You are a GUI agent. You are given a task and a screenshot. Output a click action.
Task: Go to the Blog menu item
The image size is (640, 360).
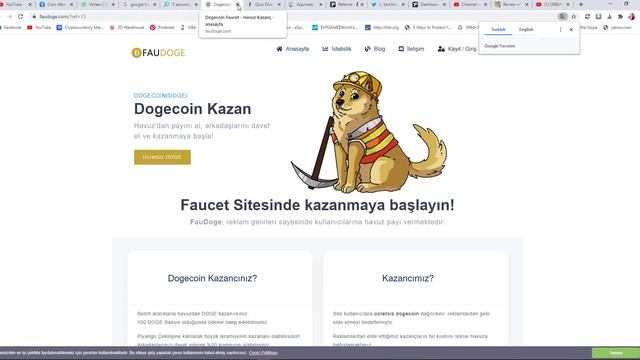(375, 49)
